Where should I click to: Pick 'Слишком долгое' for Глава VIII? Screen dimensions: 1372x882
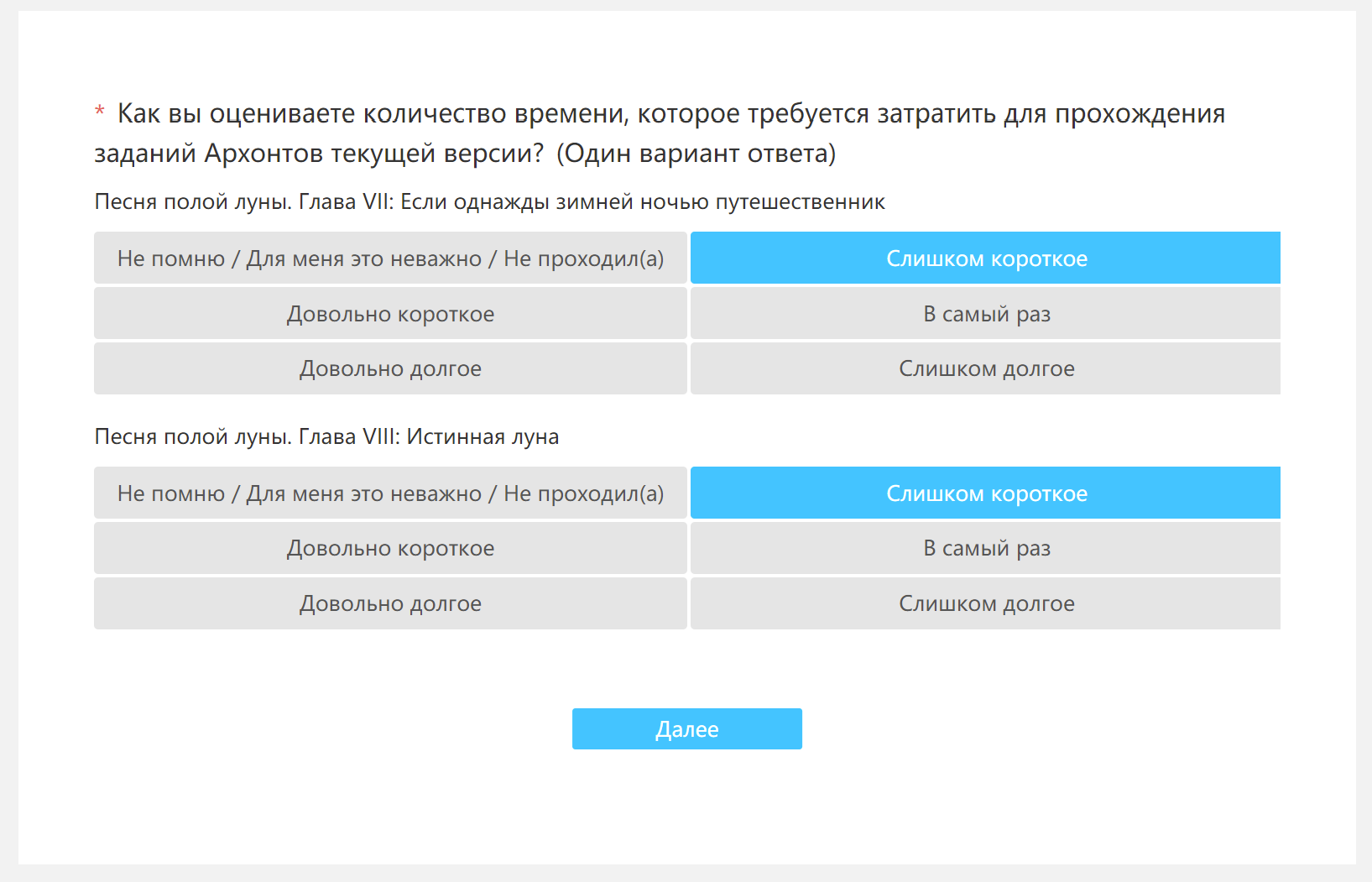985,603
